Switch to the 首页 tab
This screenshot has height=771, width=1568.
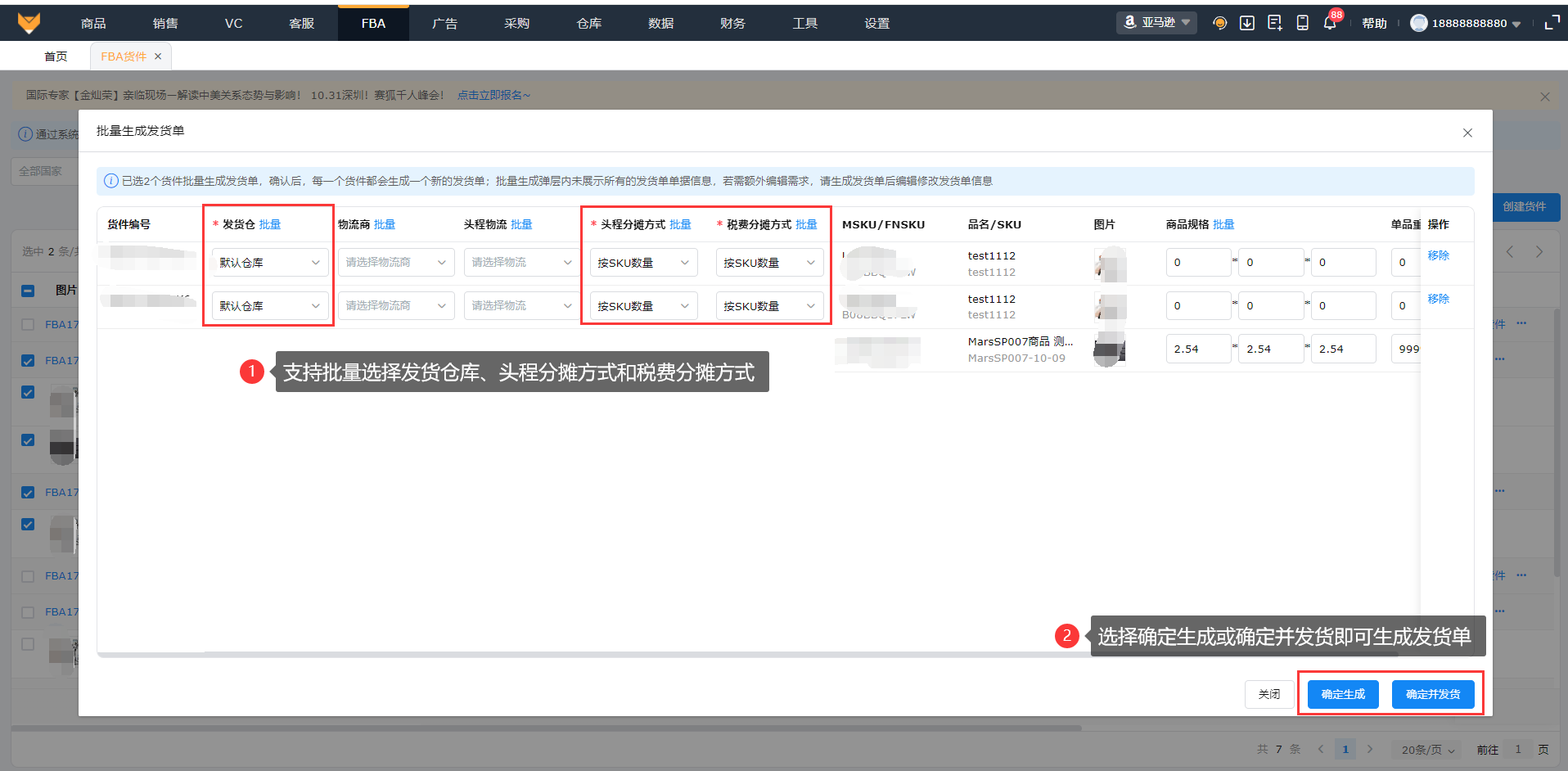click(x=56, y=56)
